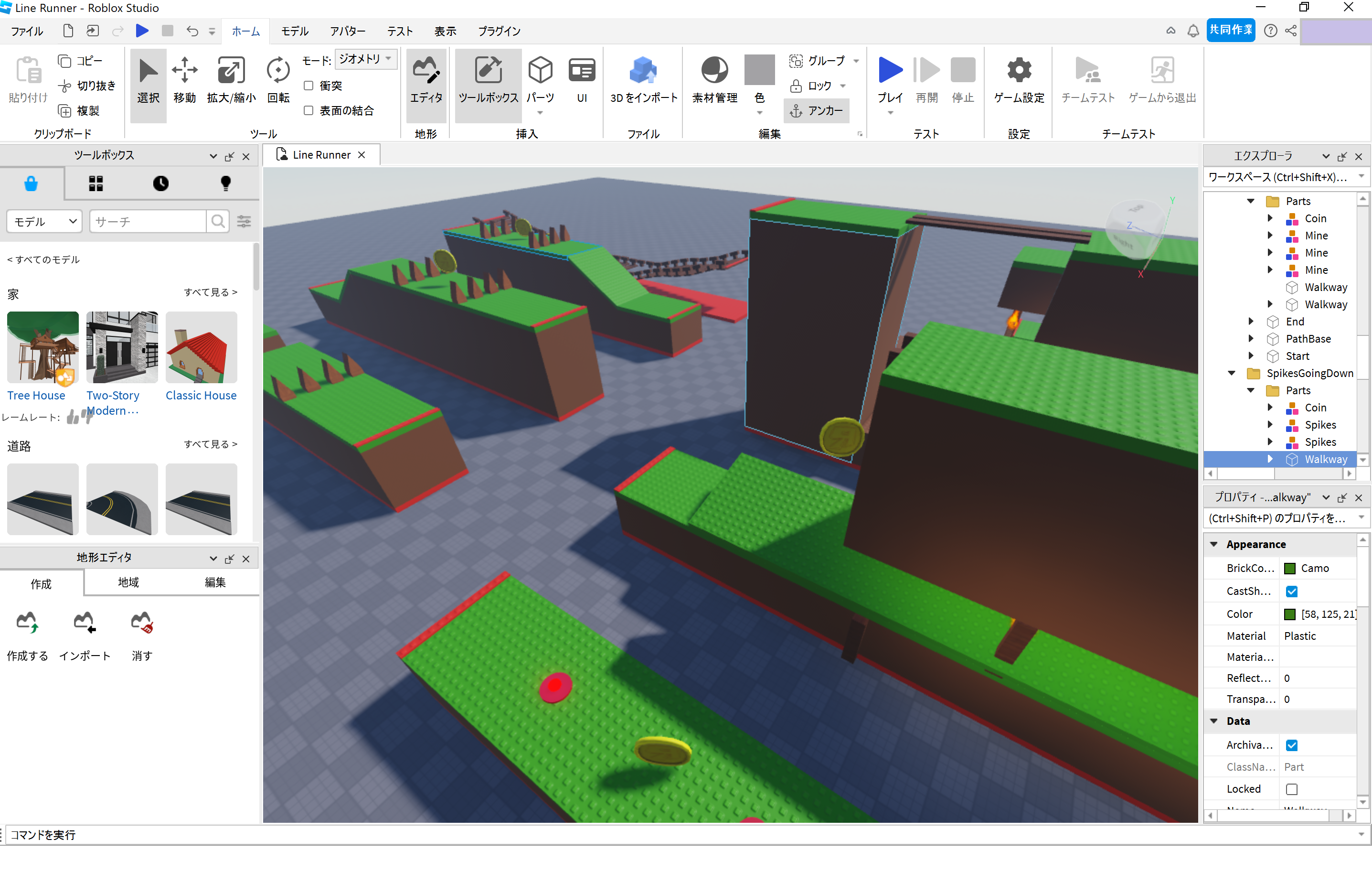Image resolution: width=1372 pixels, height=872 pixels.
Task: Toggle the Archivable checkbox
Action: pyautogui.click(x=1292, y=745)
